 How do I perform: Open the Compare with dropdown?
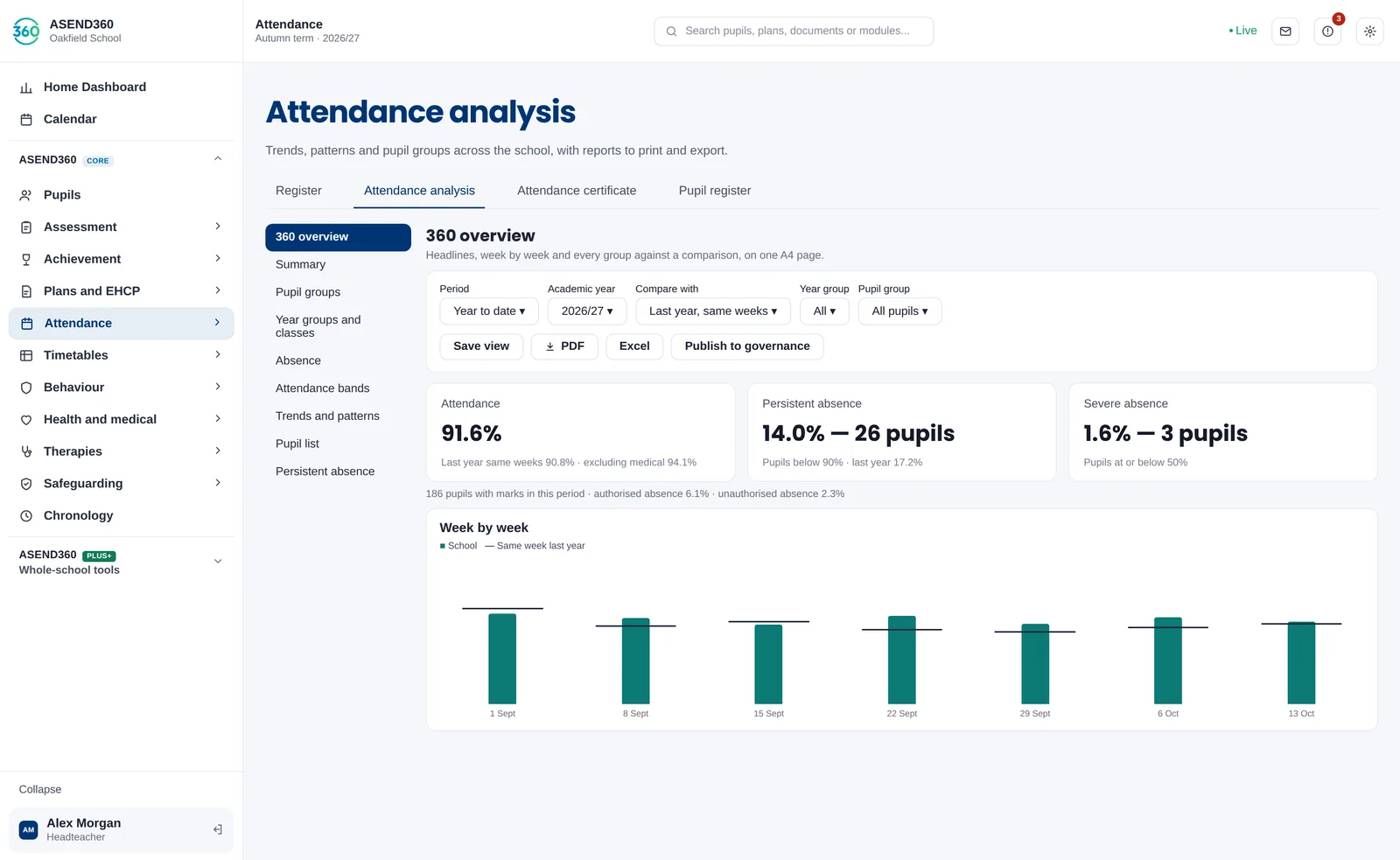point(713,311)
